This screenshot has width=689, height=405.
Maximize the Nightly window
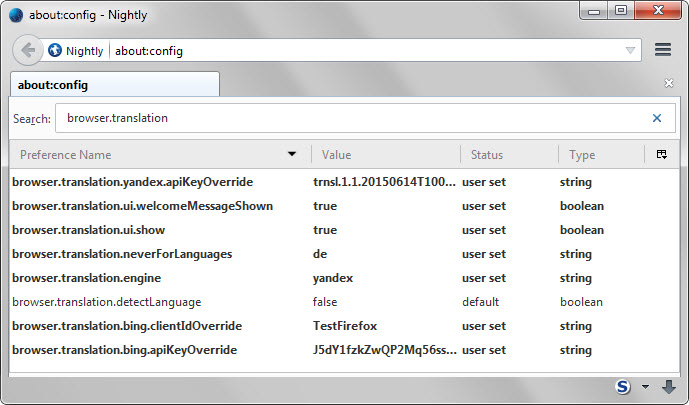click(620, 11)
